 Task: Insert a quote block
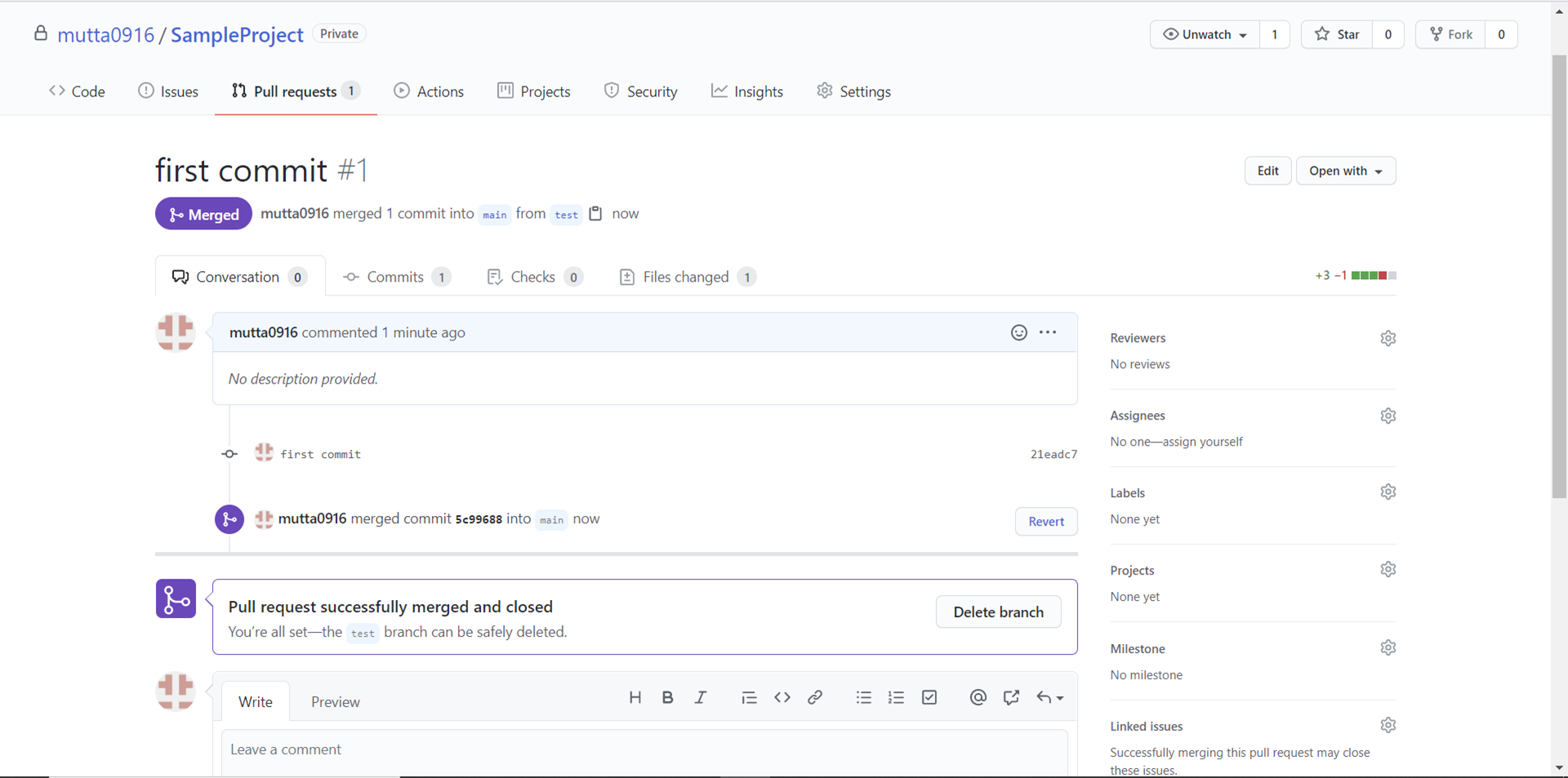[749, 697]
